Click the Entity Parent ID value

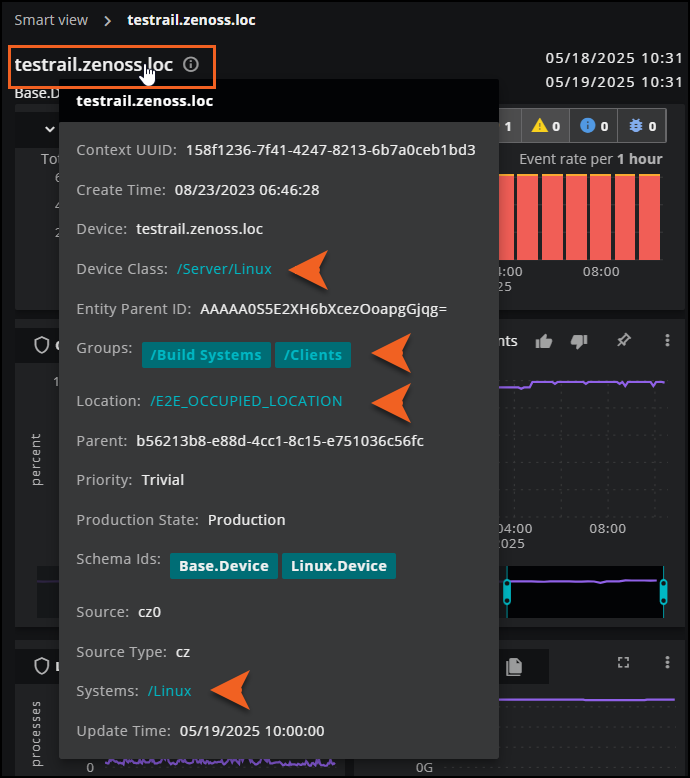coord(323,309)
